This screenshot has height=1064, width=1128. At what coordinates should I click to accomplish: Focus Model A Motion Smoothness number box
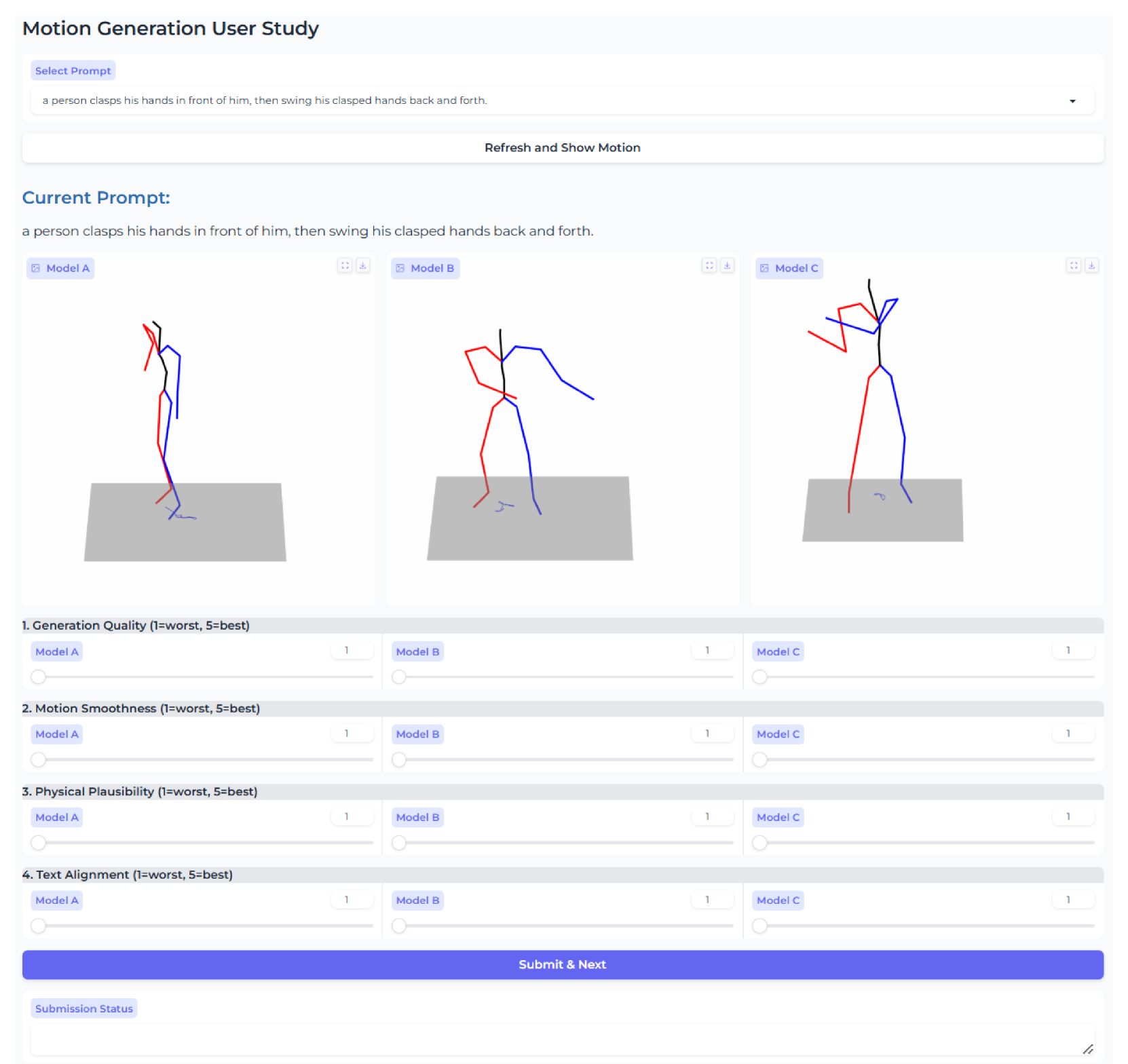[352, 734]
